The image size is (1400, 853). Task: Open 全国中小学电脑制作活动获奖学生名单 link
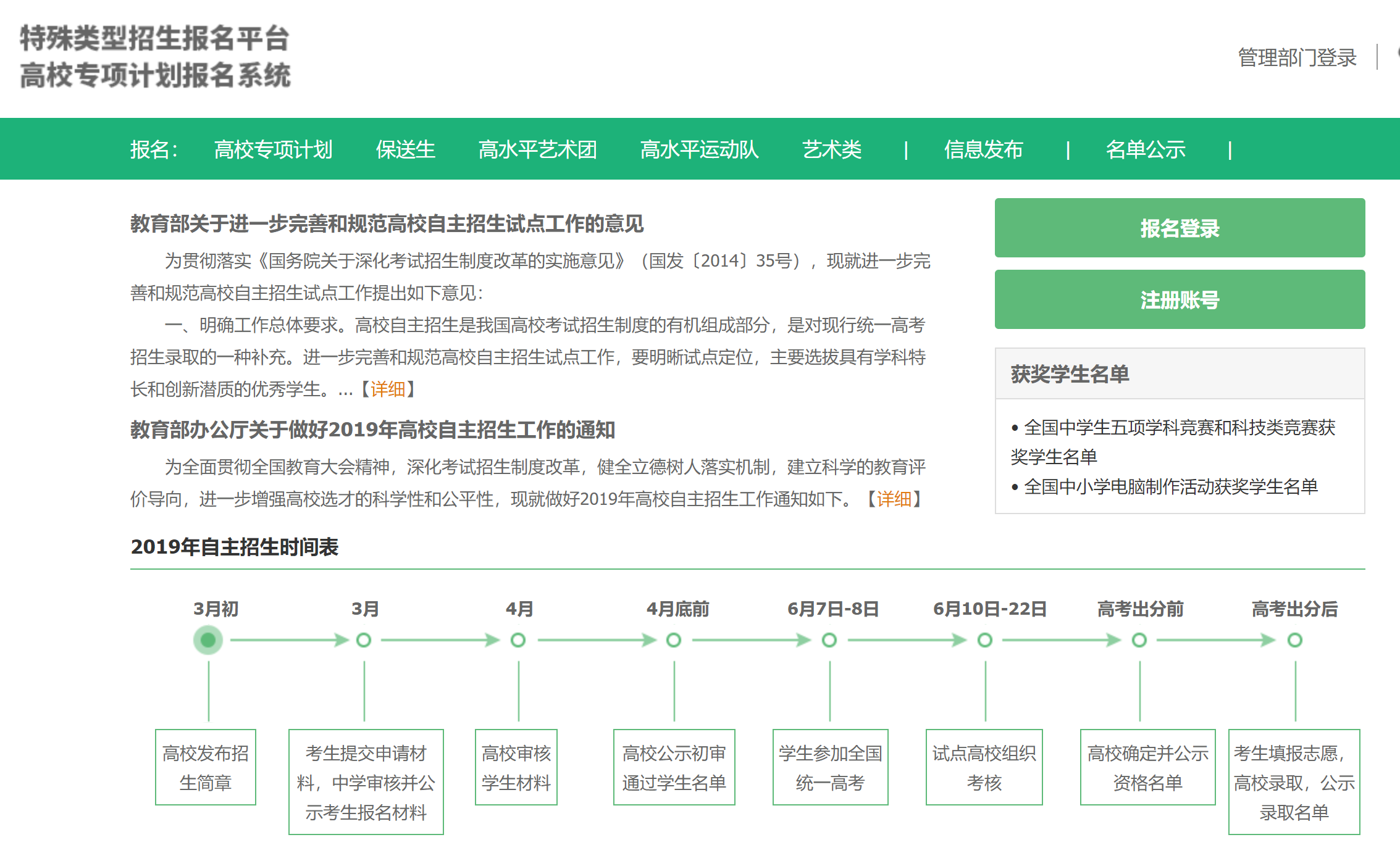[x=1170, y=487]
